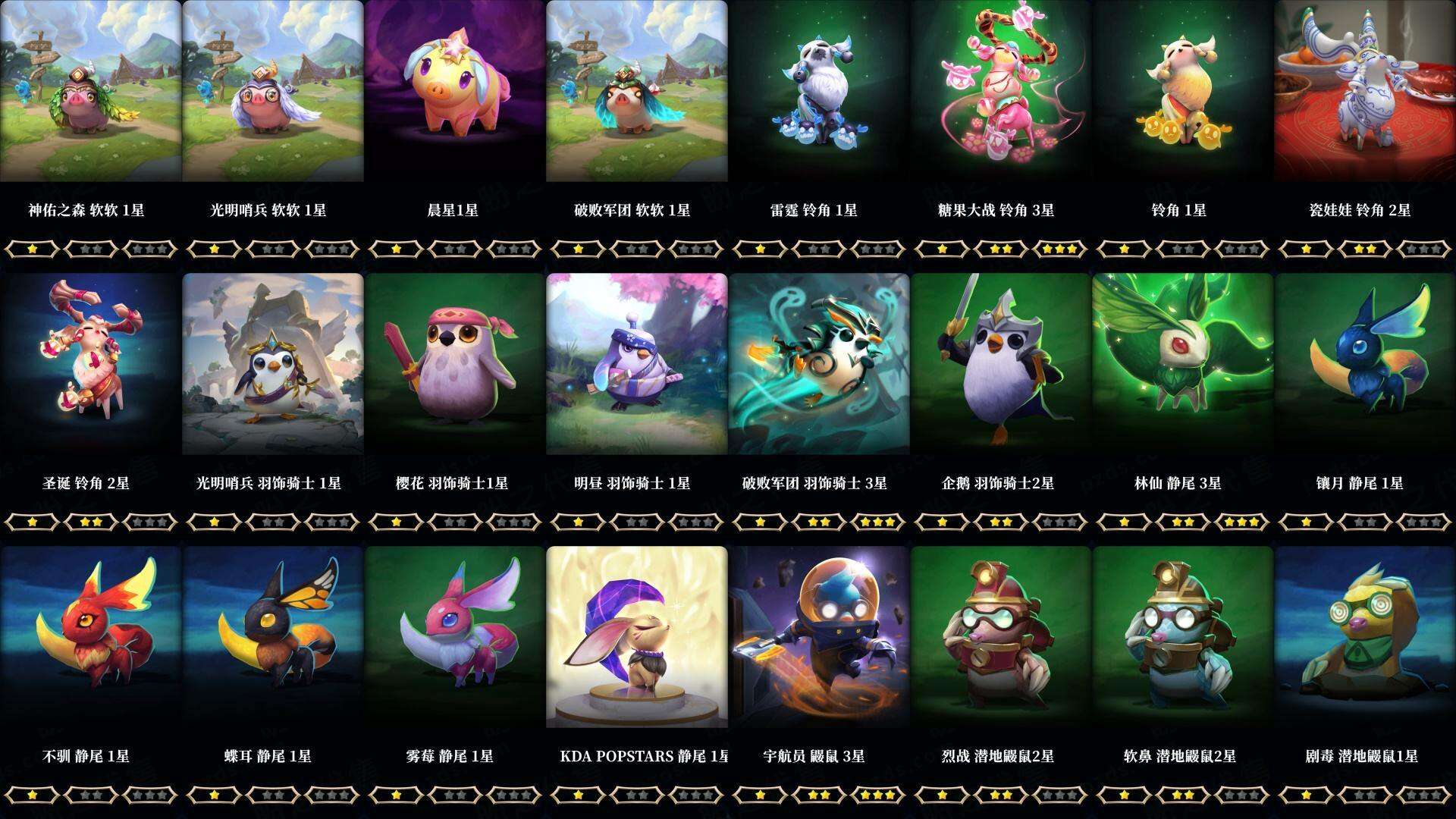1456x819 pixels.
Task: Choose three-star badge under 破败军团 羽饰骑士
Action: pos(877,522)
